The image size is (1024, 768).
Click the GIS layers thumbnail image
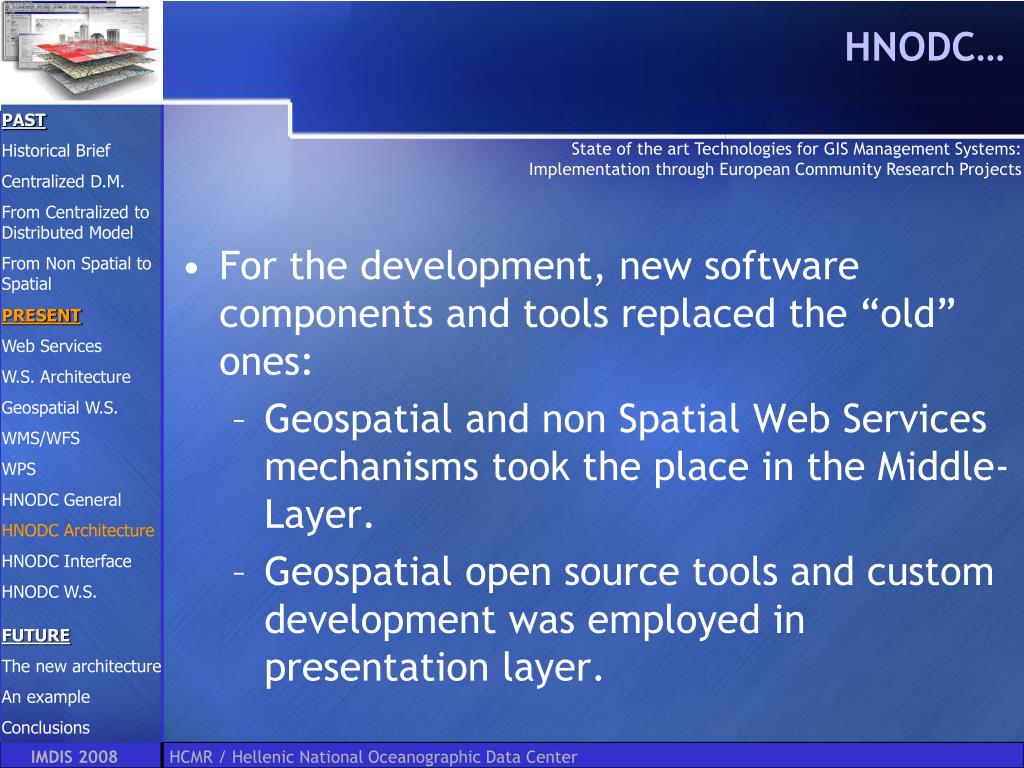(80, 51)
